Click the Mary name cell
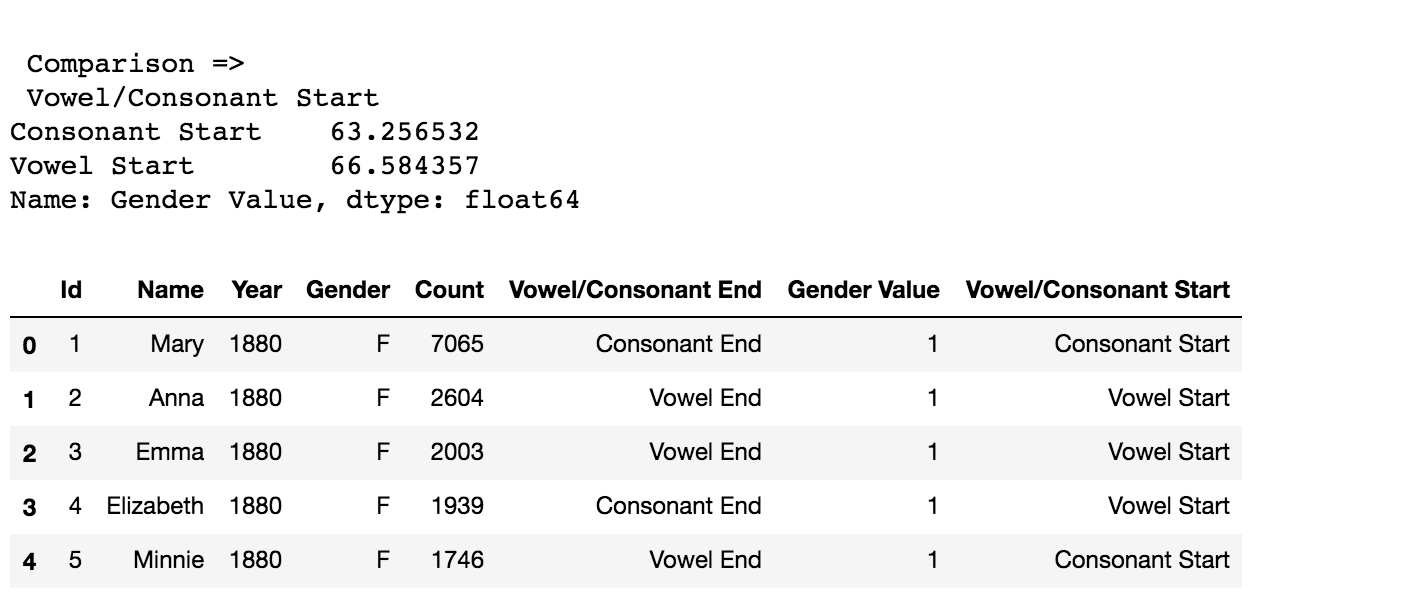Screen dimensions: 1424x612 [x=177, y=344]
